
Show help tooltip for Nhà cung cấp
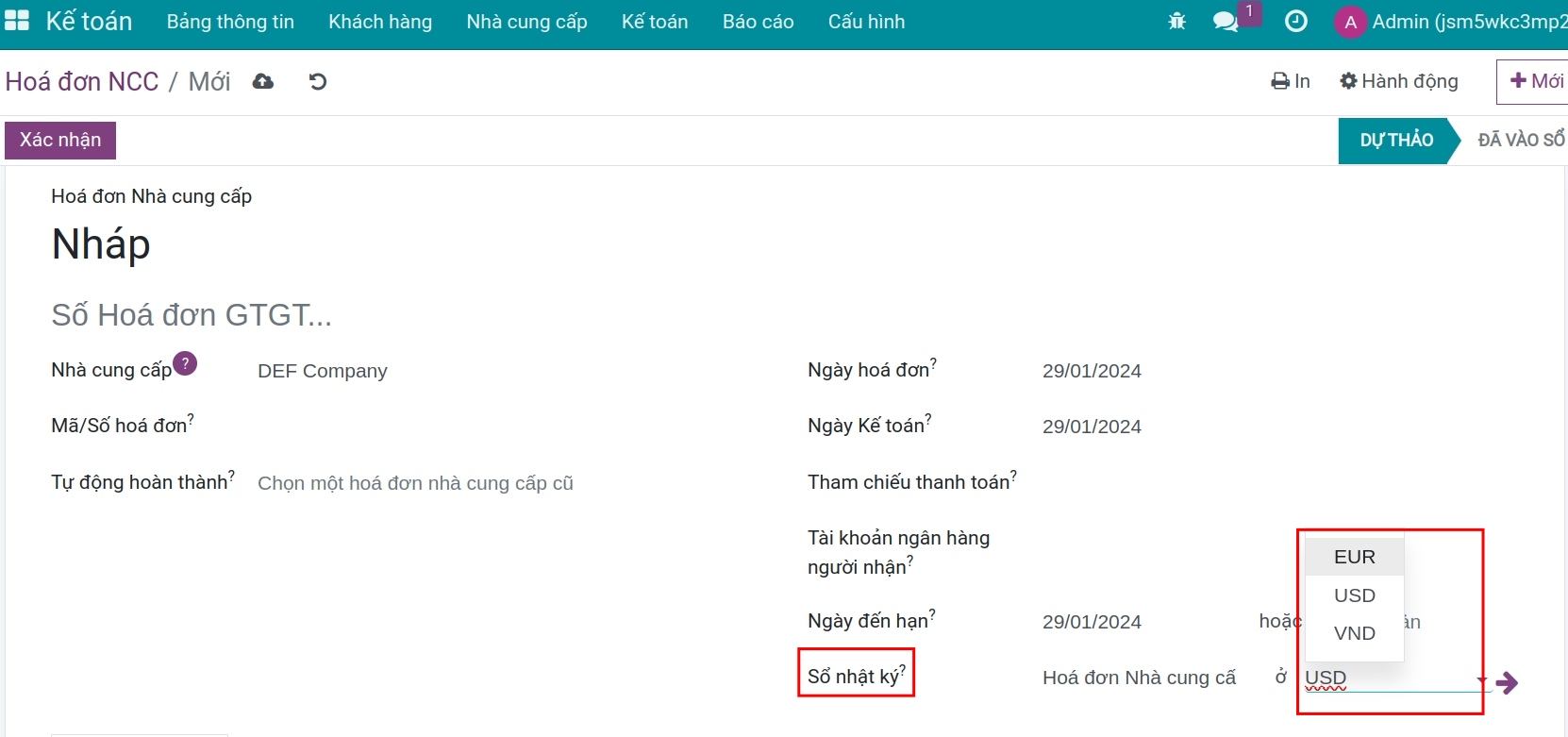click(x=185, y=363)
